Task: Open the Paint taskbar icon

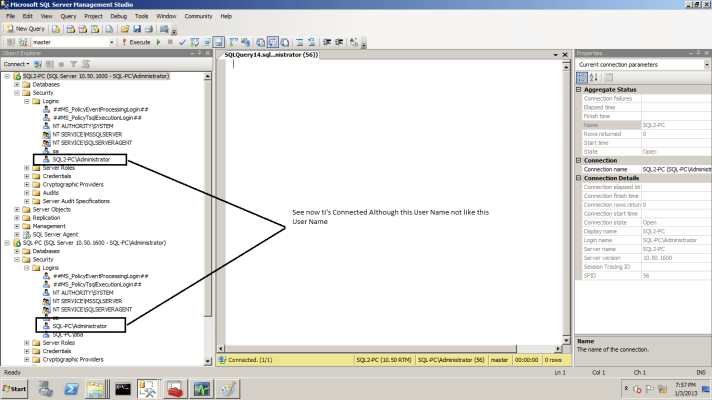Action: coord(227,389)
